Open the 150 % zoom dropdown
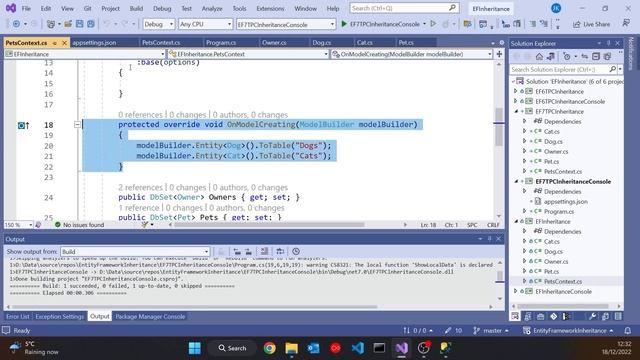Screen dimensions: 640x360 point(18,225)
